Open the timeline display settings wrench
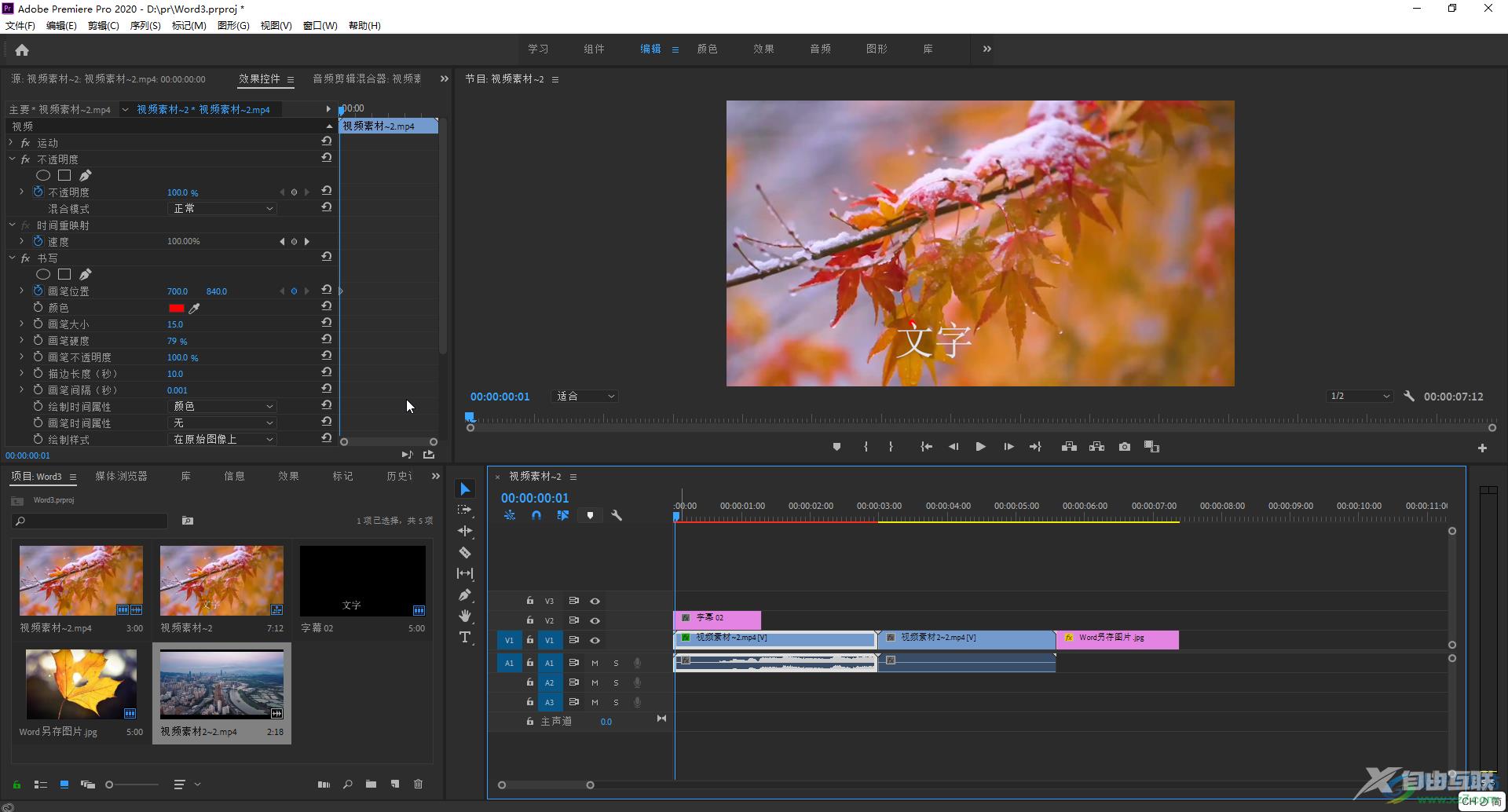This screenshot has height=812, width=1508. click(x=617, y=516)
